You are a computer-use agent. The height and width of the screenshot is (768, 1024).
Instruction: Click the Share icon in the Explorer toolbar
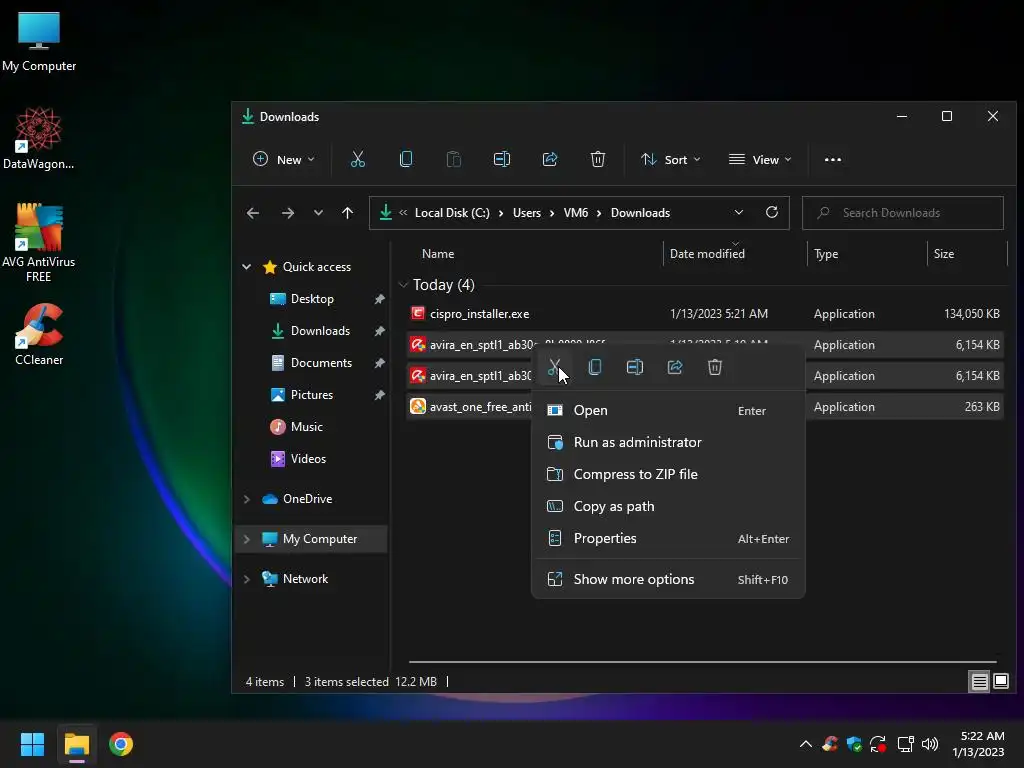click(x=550, y=159)
